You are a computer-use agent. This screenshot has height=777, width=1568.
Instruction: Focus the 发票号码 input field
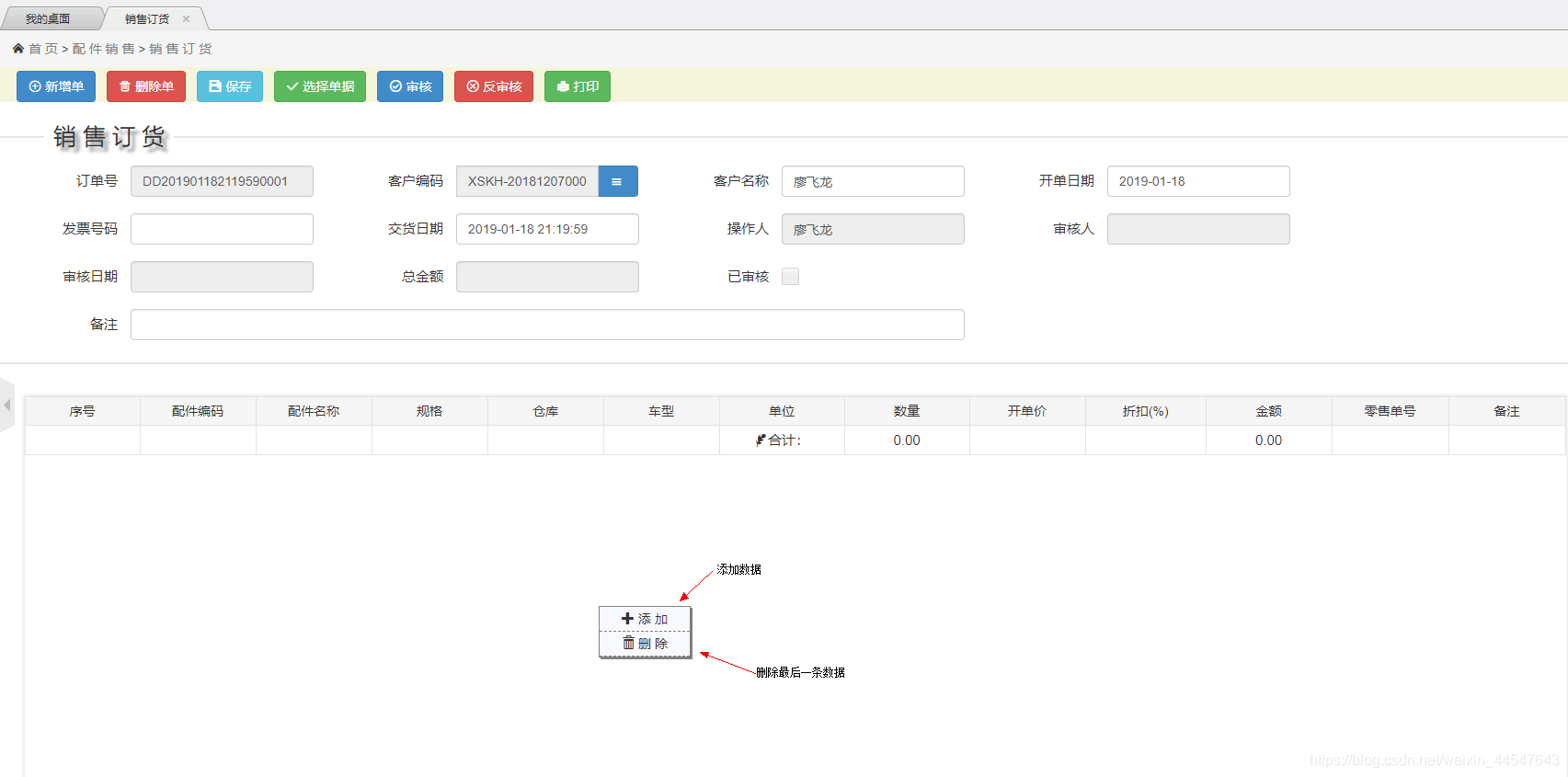[x=222, y=229]
